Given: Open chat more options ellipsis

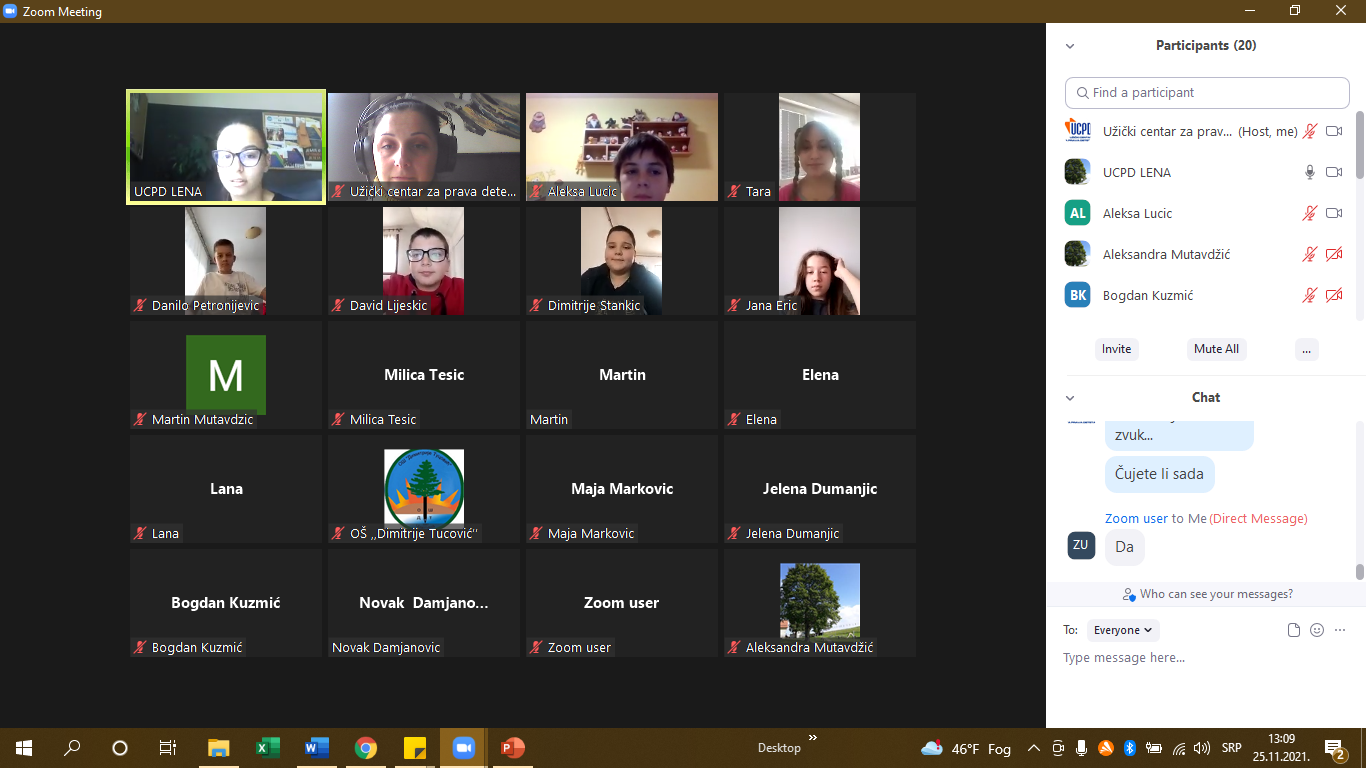Looking at the screenshot, I should point(1341,630).
